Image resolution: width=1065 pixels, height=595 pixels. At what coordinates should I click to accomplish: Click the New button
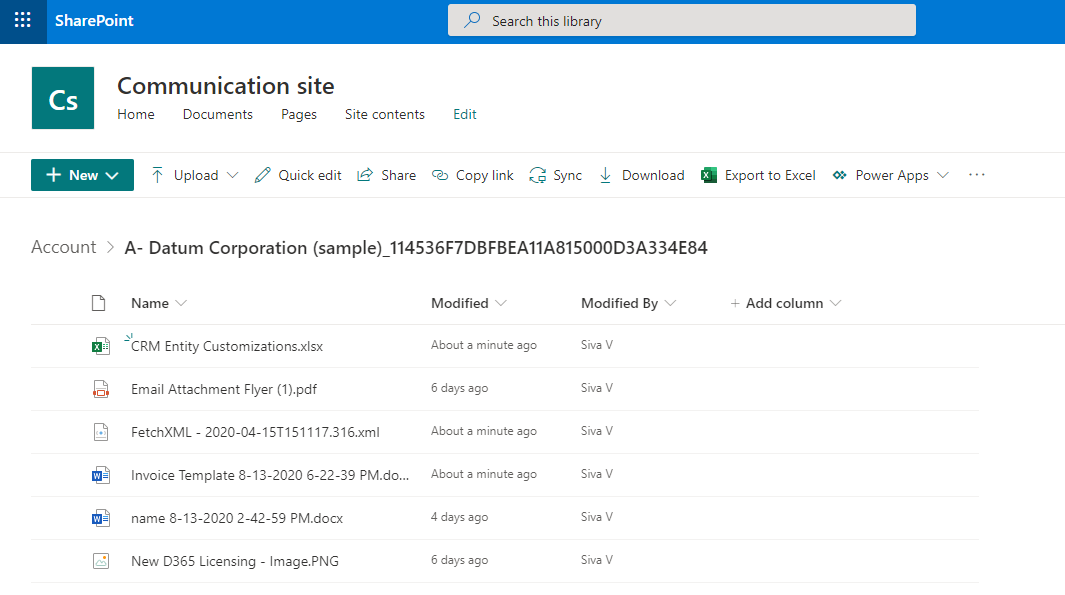[x=82, y=175]
